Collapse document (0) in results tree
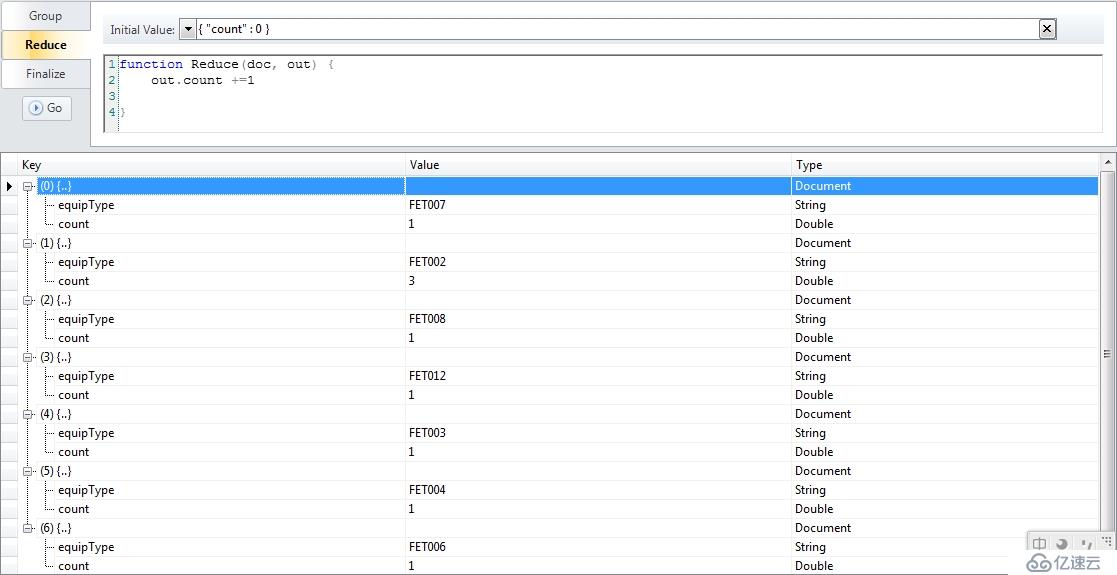 28,186
